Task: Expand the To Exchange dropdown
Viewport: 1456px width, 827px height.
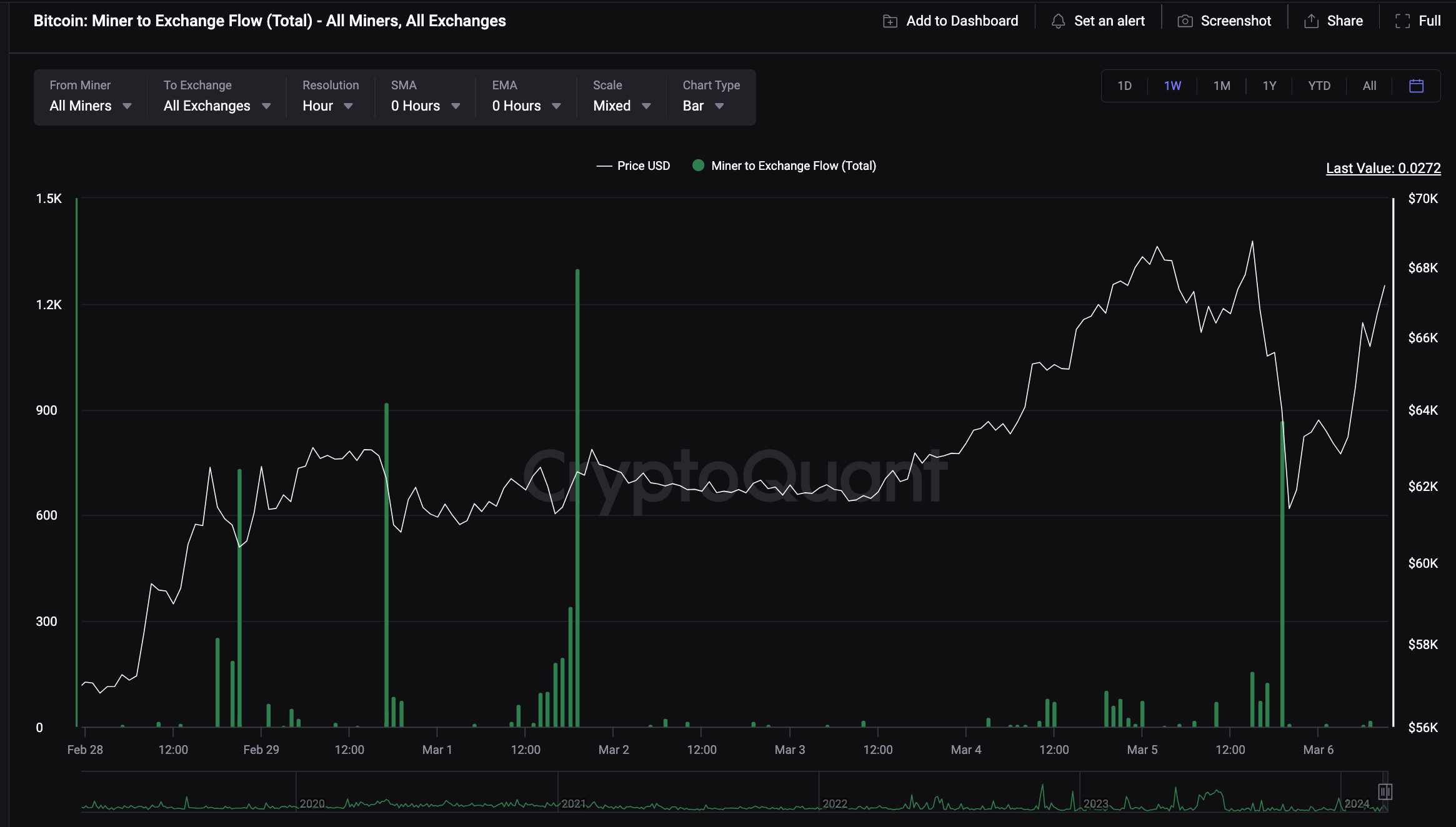Action: (216, 106)
